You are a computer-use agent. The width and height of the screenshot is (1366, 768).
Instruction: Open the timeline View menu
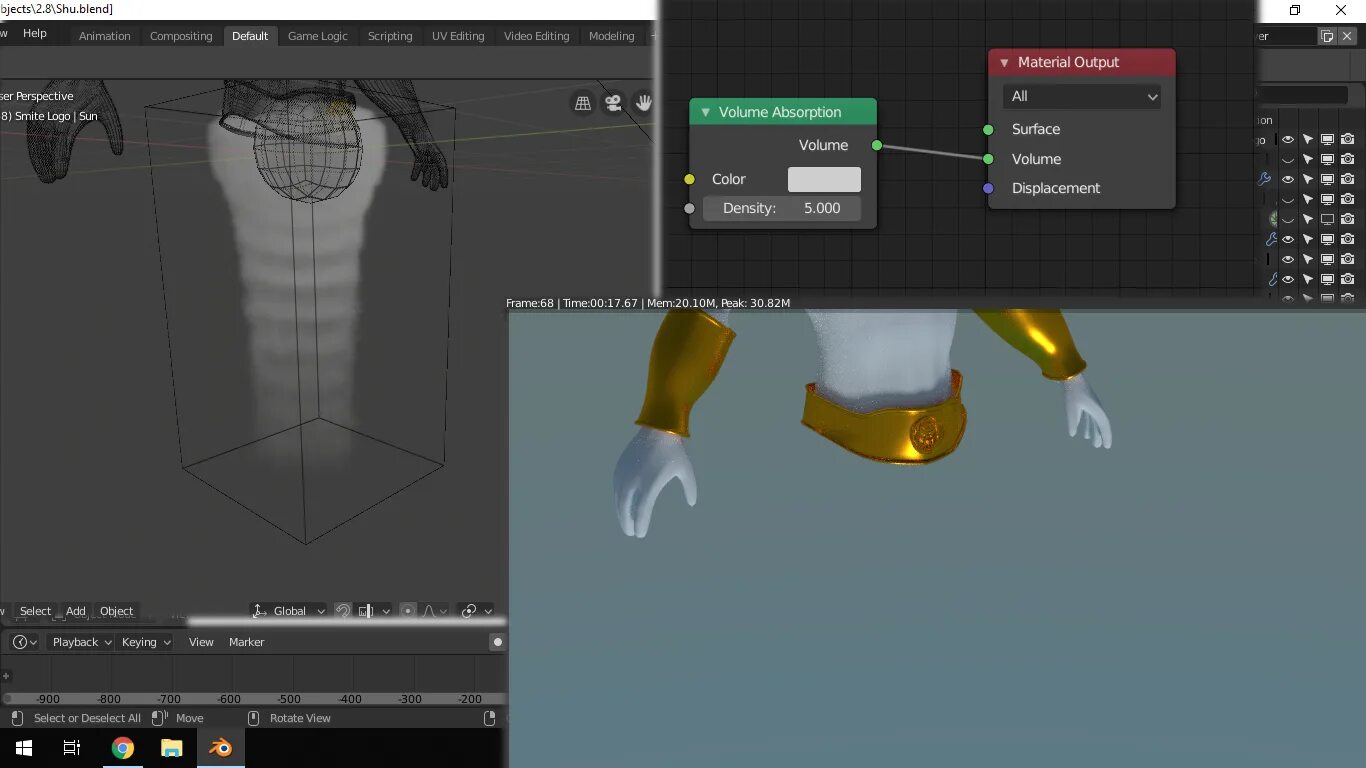tap(201, 642)
